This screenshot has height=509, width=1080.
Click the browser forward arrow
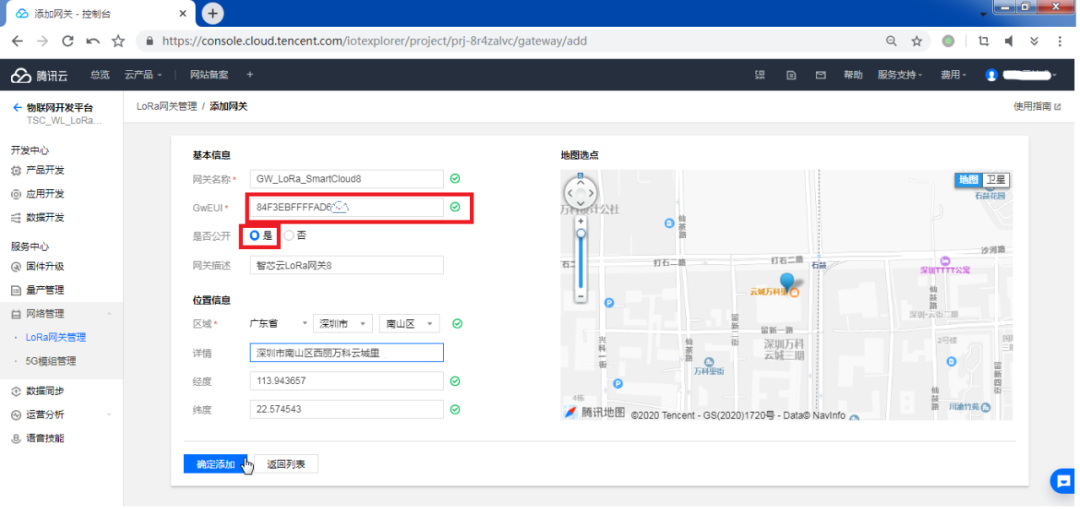[x=43, y=41]
